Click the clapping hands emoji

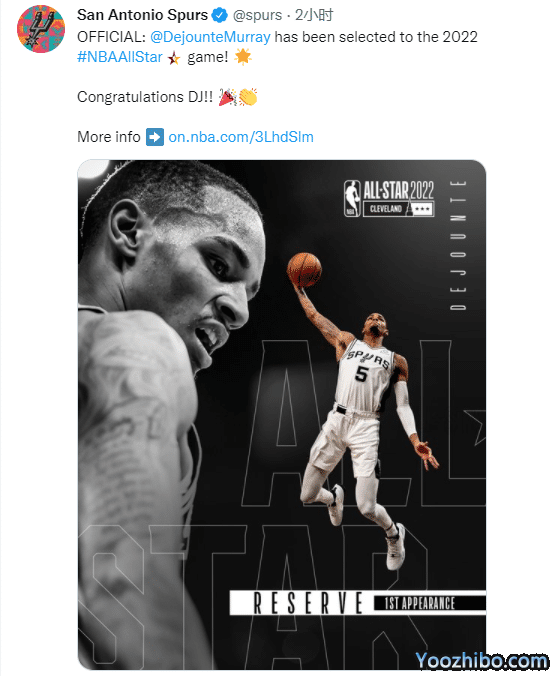click(248, 97)
